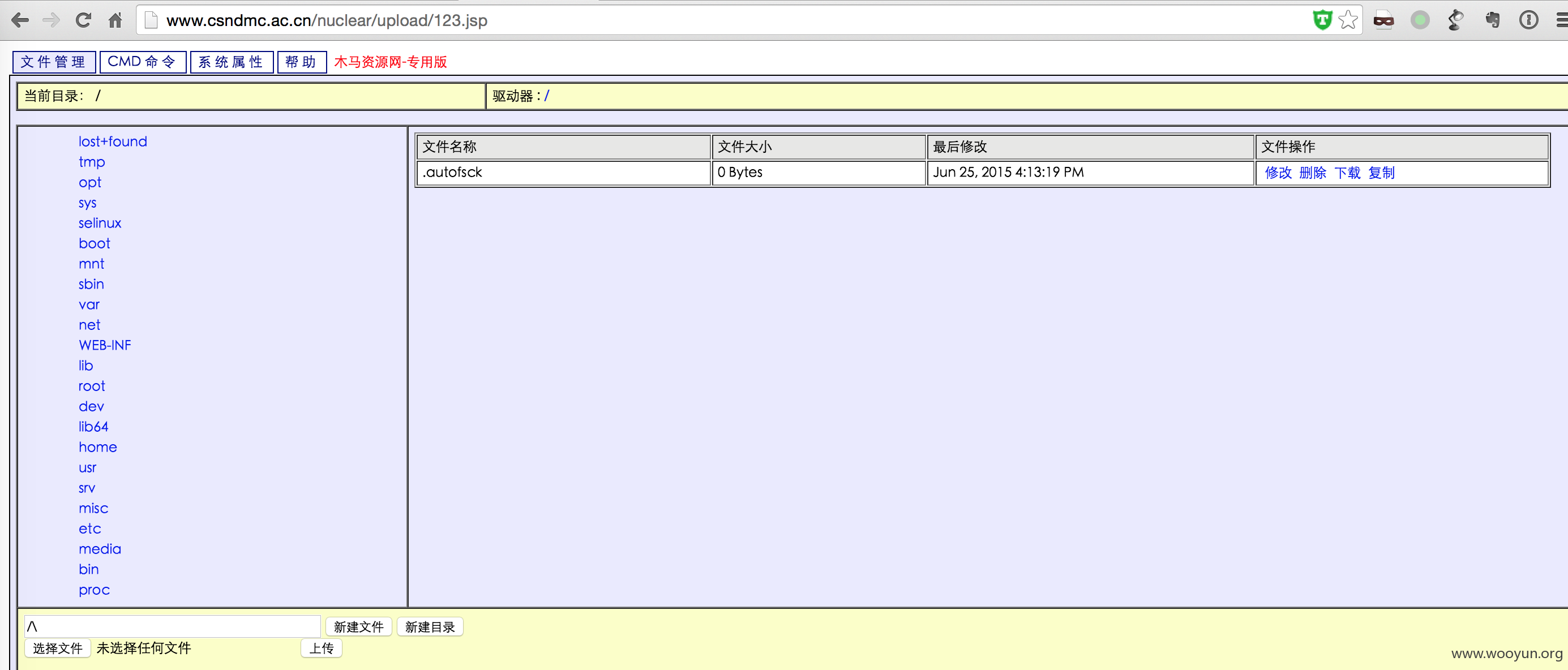Click the page document icon in address bar
This screenshot has width=1568, height=670.
[152, 21]
